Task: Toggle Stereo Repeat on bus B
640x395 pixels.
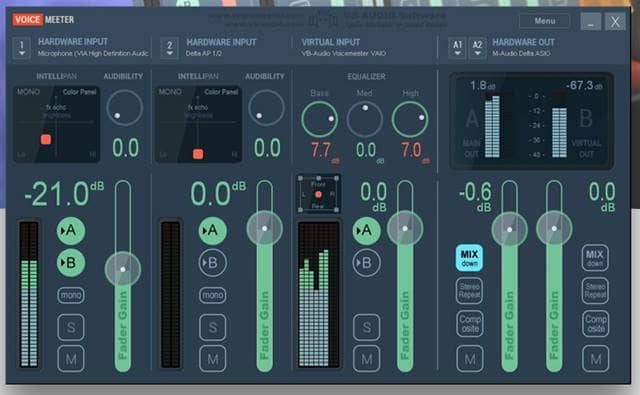Action: coord(595,291)
